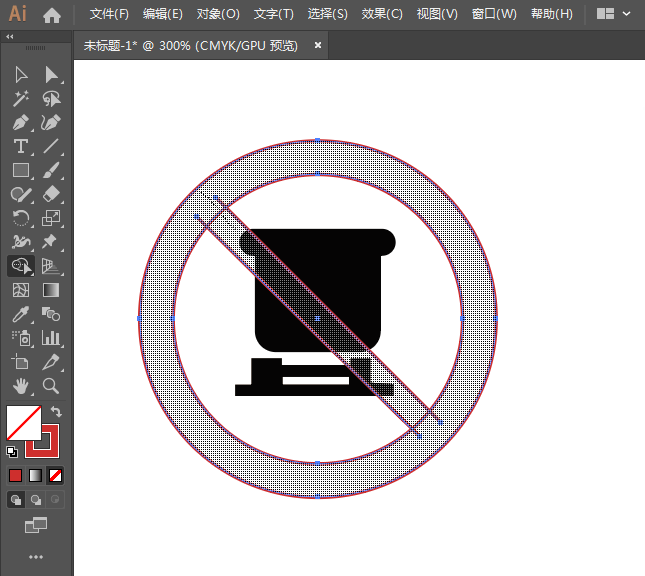Viewport: 645px width, 576px height.
Task: Switch to the Hand tool
Action: tap(20, 385)
